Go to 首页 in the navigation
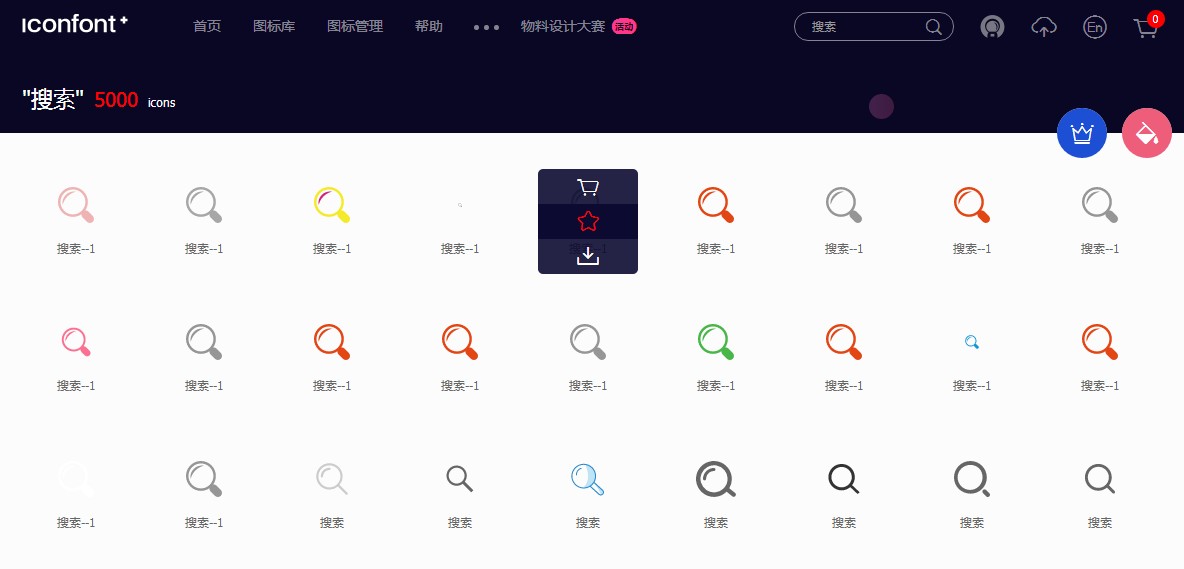The width and height of the screenshot is (1184, 569). [x=207, y=26]
